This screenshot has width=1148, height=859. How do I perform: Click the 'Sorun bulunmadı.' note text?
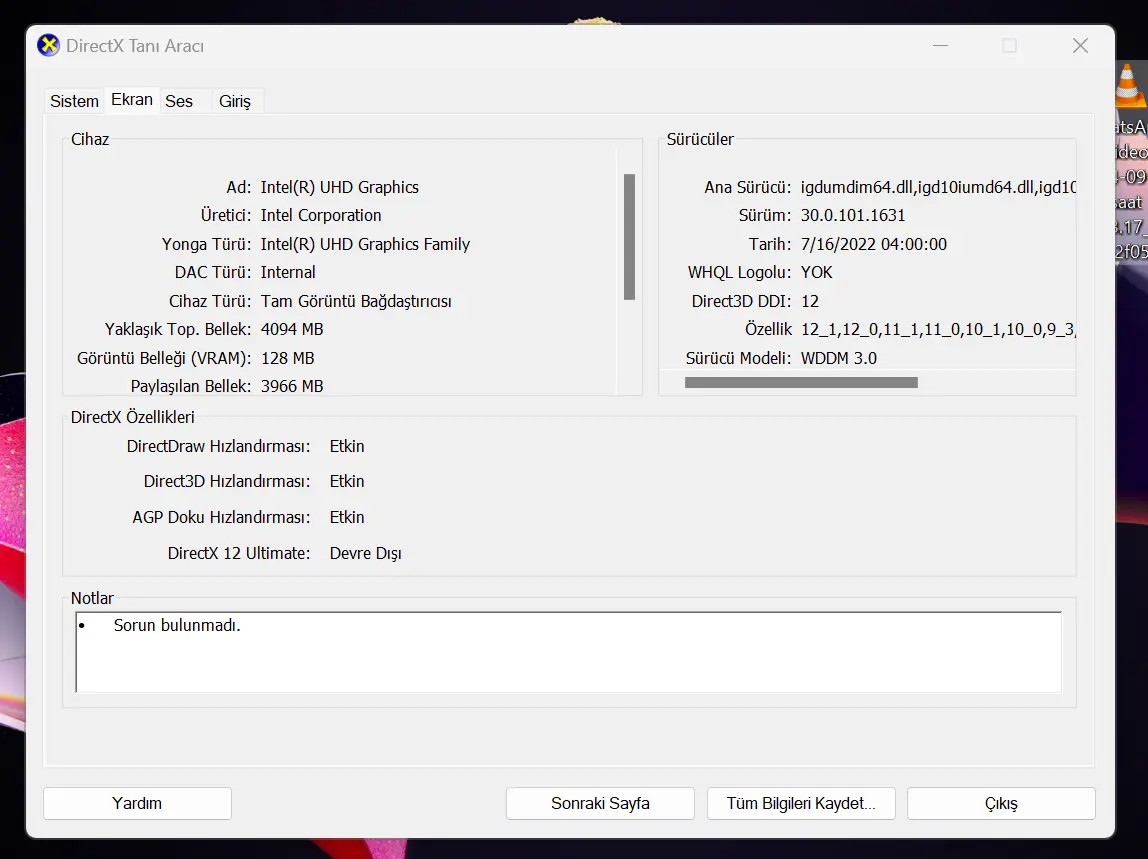[x=177, y=625]
